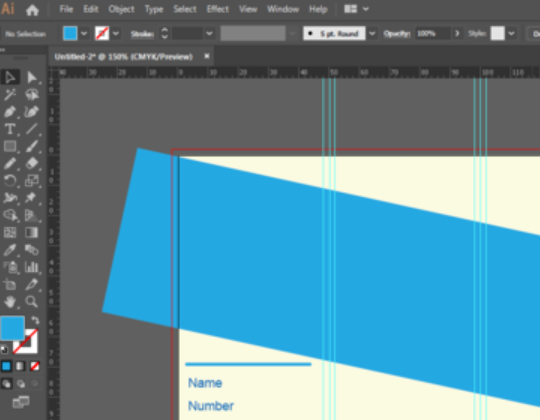Viewport: 540px width, 420px height.
Task: Click the Opacity label link
Action: tap(397, 34)
